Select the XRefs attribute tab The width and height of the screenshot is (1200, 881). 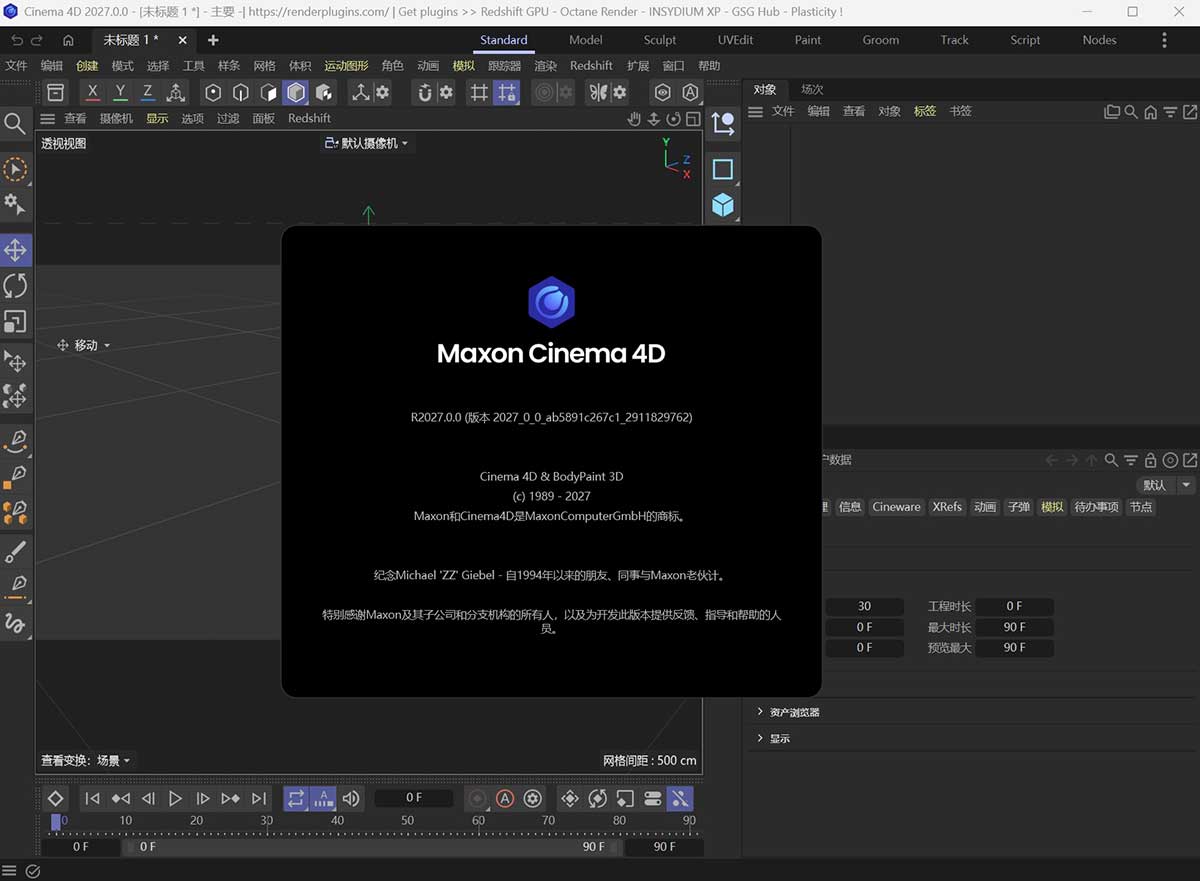(947, 507)
